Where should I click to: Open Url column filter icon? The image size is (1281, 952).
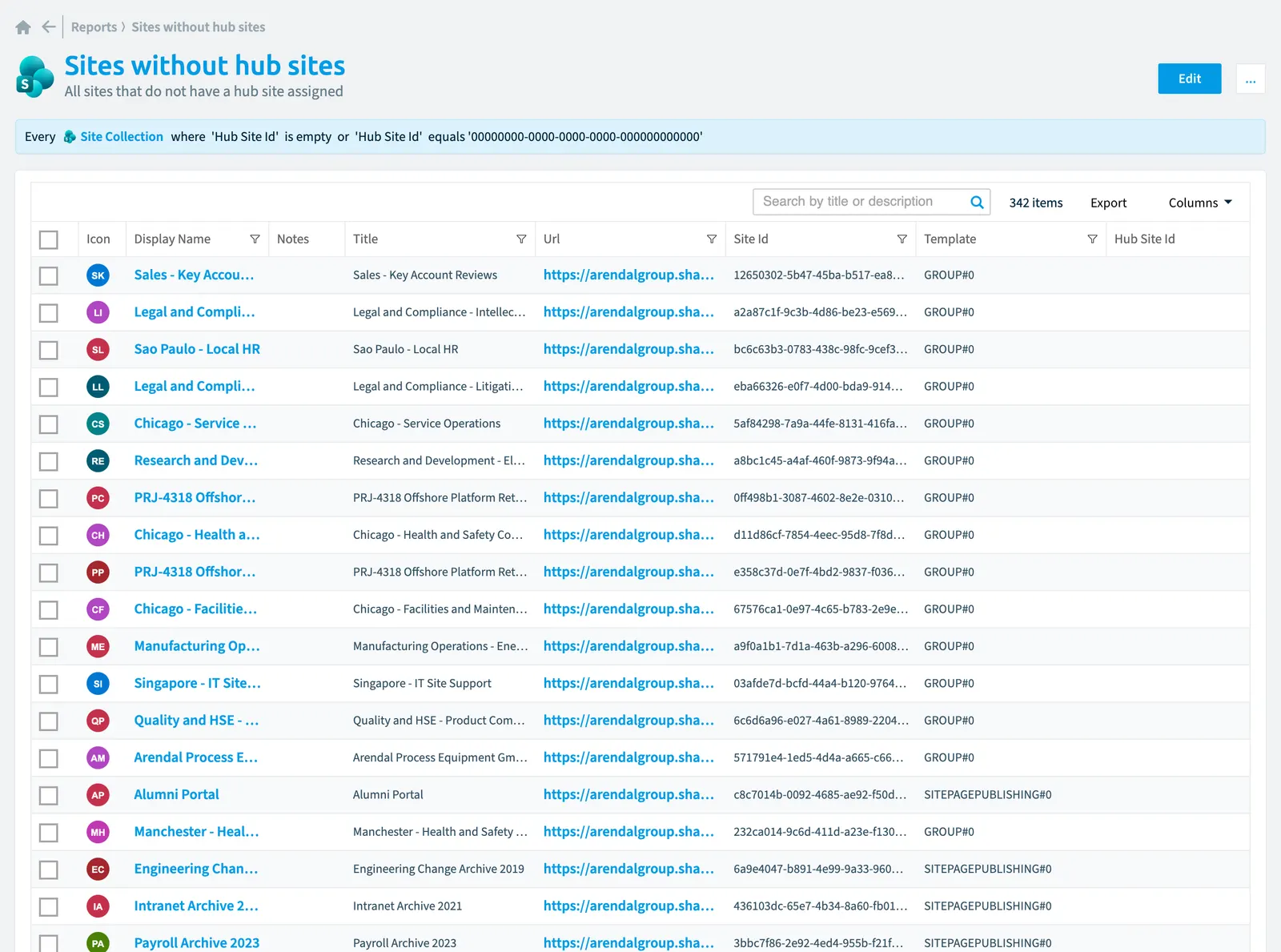click(712, 239)
